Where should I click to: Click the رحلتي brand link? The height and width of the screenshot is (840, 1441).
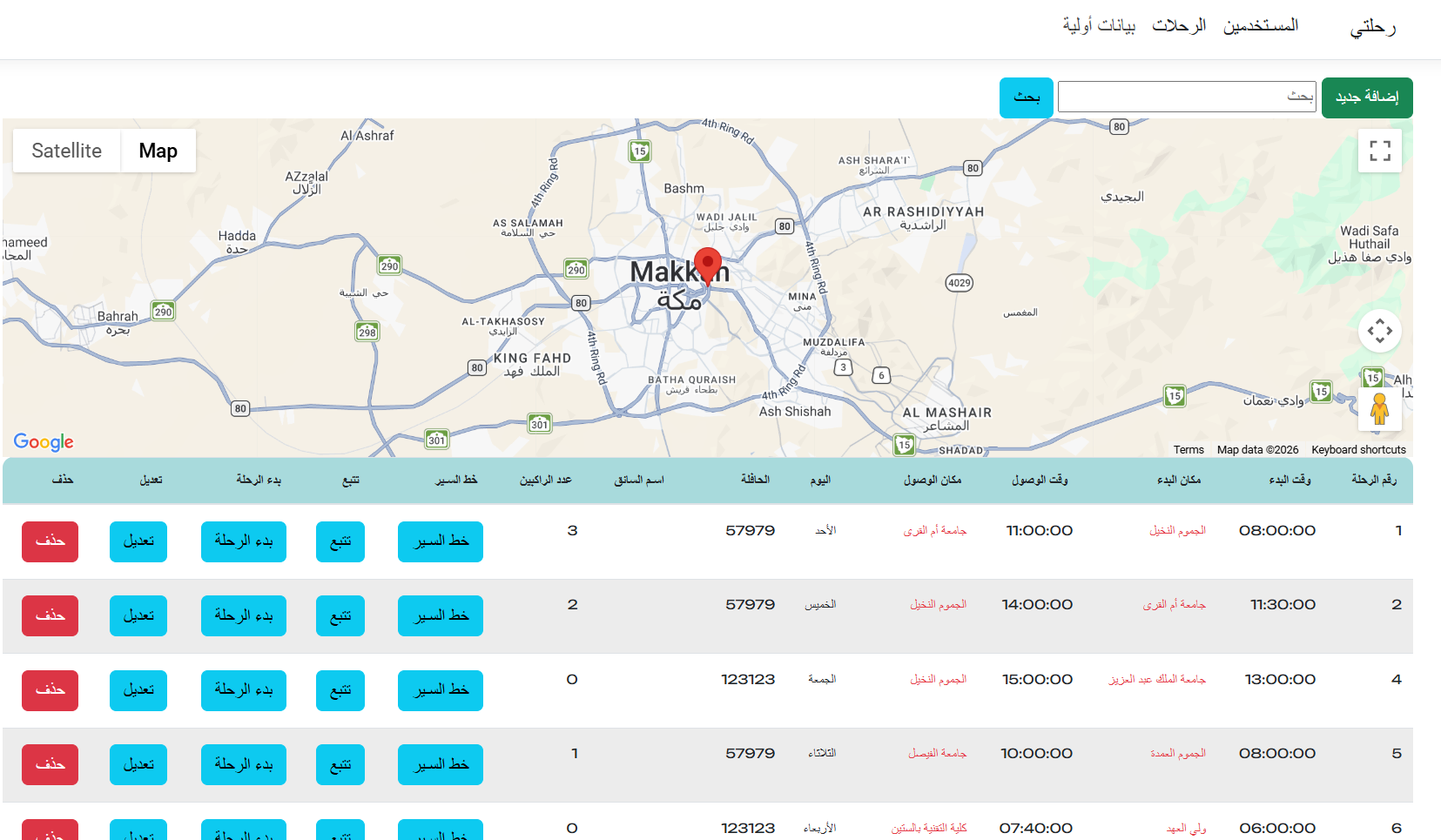(1373, 28)
